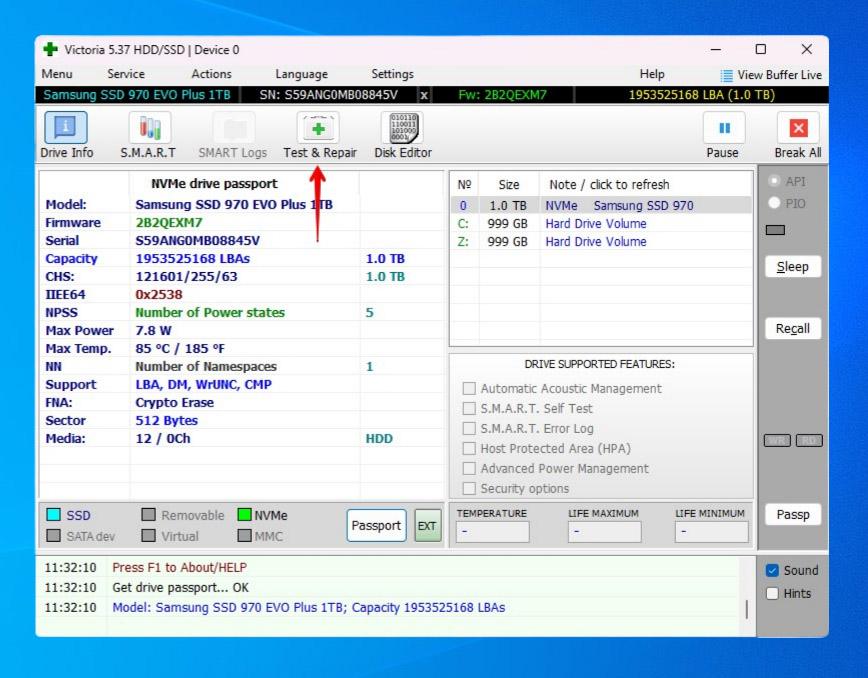Select the API radio button

pos(773,181)
